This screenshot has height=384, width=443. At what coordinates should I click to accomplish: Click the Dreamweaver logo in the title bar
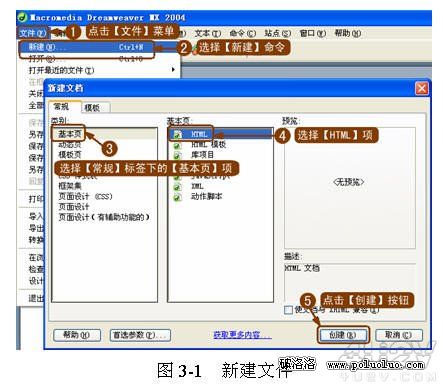click(22, 17)
